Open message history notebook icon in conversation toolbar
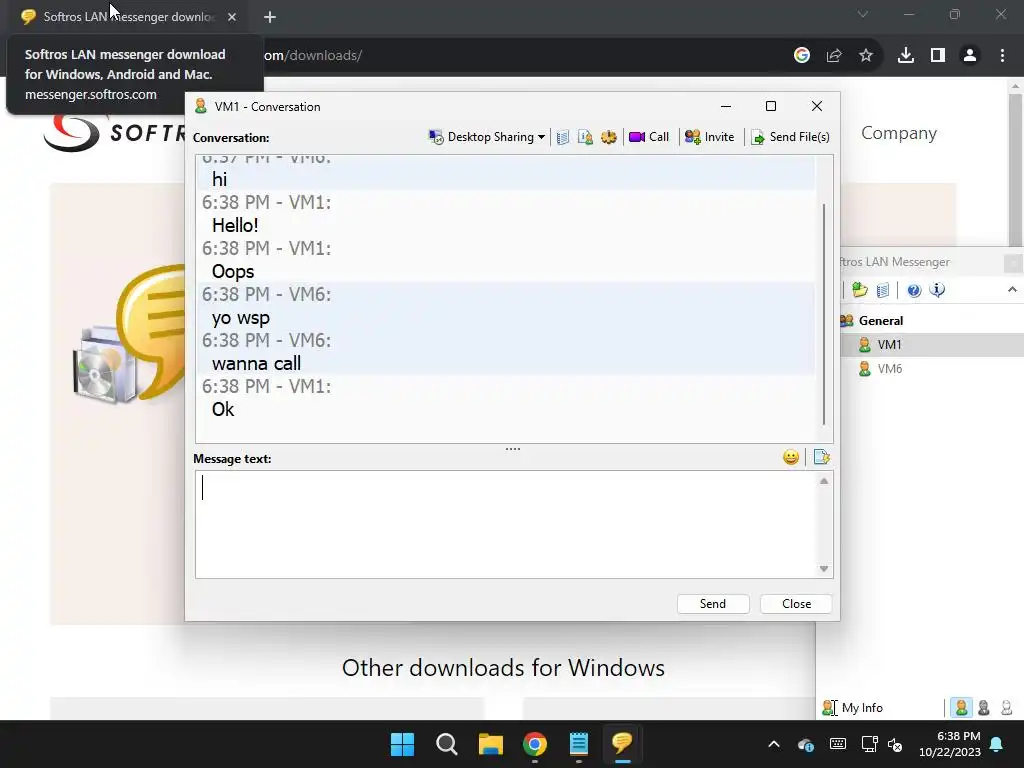Screen dimensions: 1024x768 563,137
